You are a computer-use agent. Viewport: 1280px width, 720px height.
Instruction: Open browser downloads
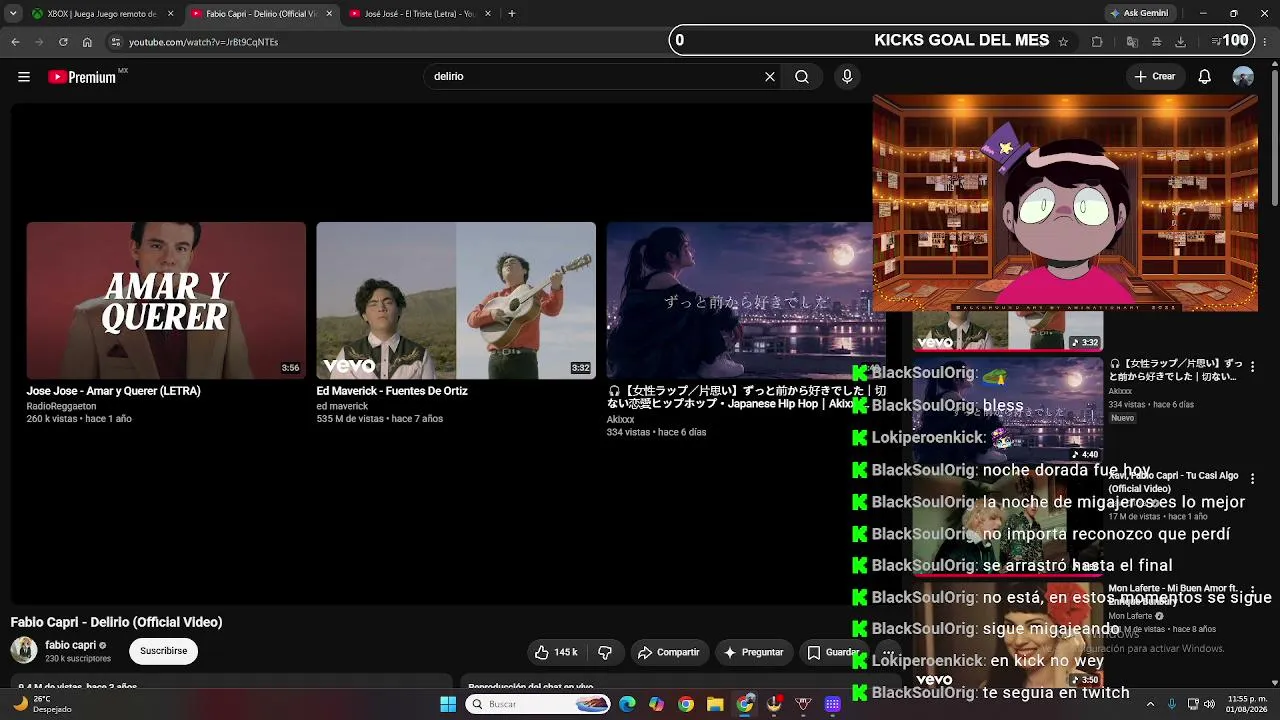click(1181, 42)
